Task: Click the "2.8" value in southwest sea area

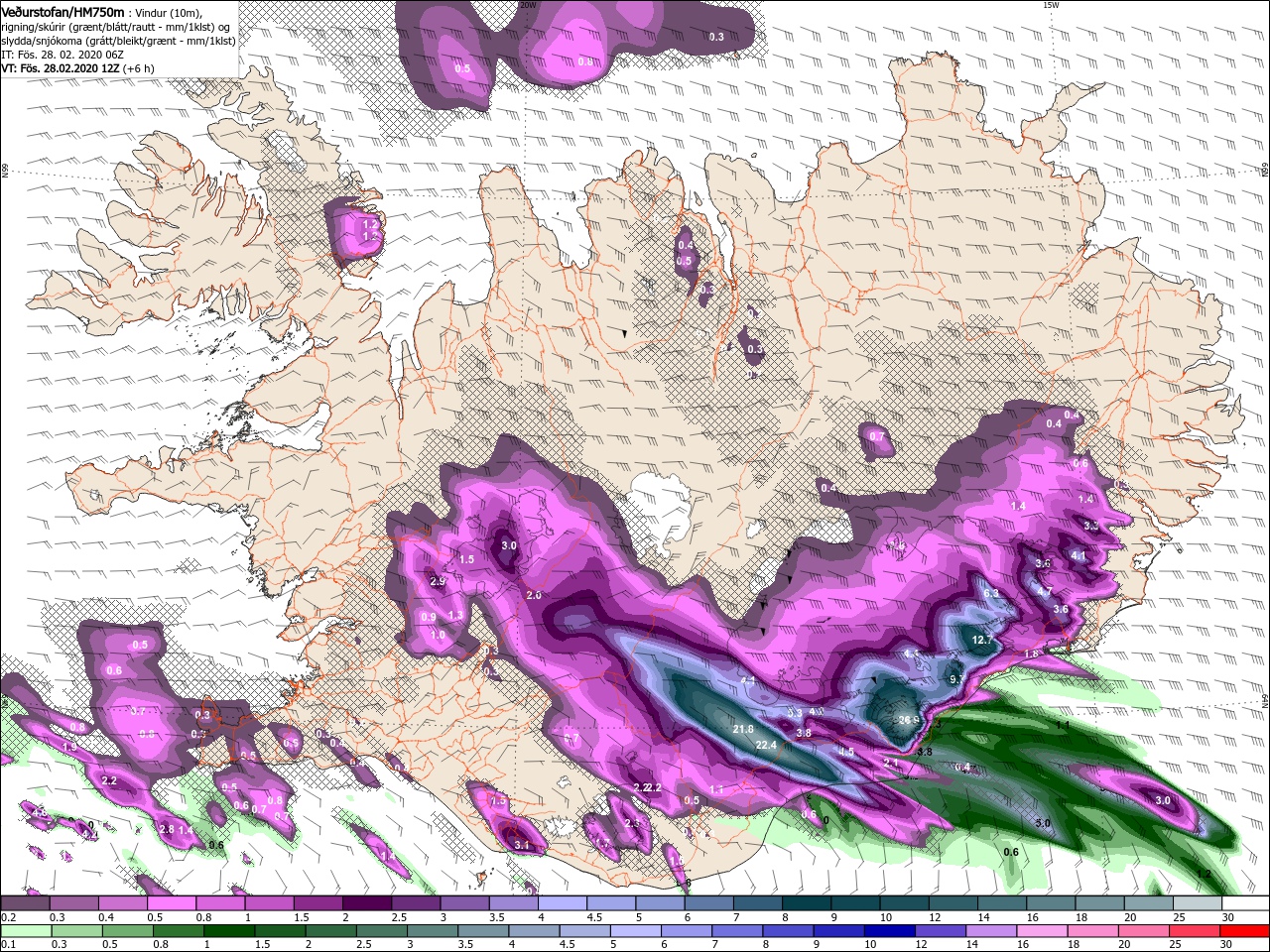Action: pos(167,829)
